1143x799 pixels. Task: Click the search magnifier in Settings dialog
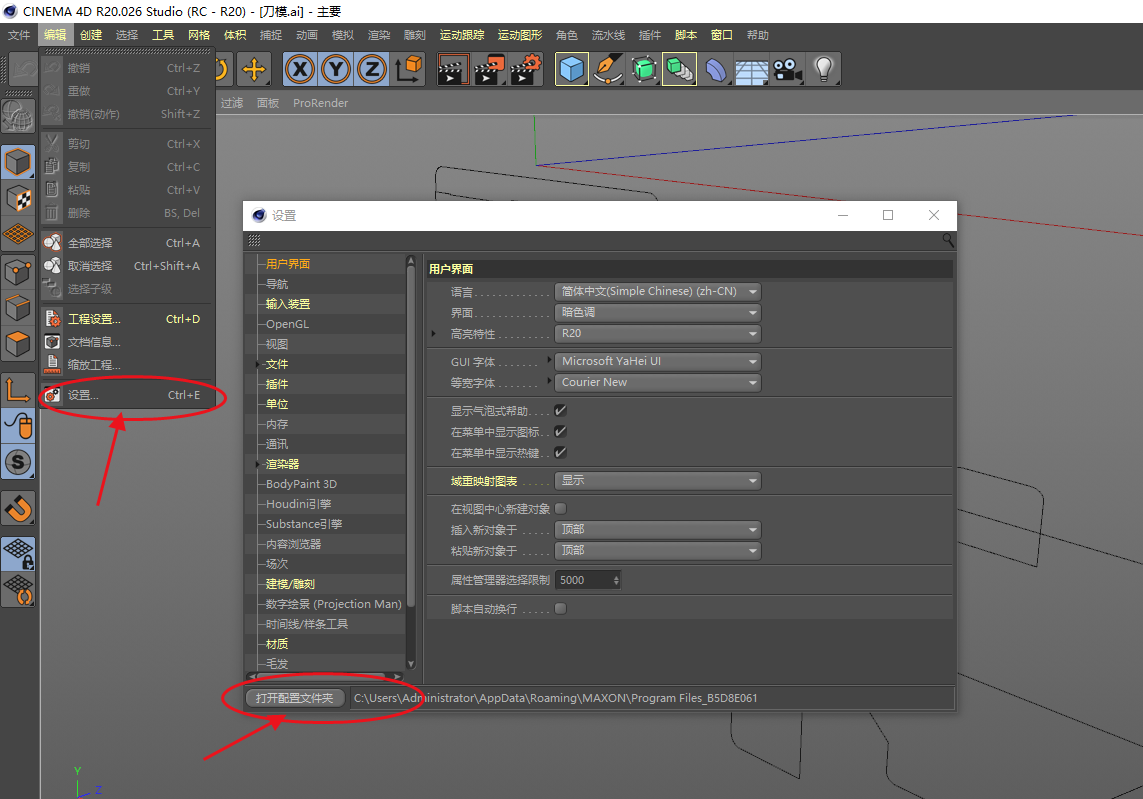(x=948, y=240)
